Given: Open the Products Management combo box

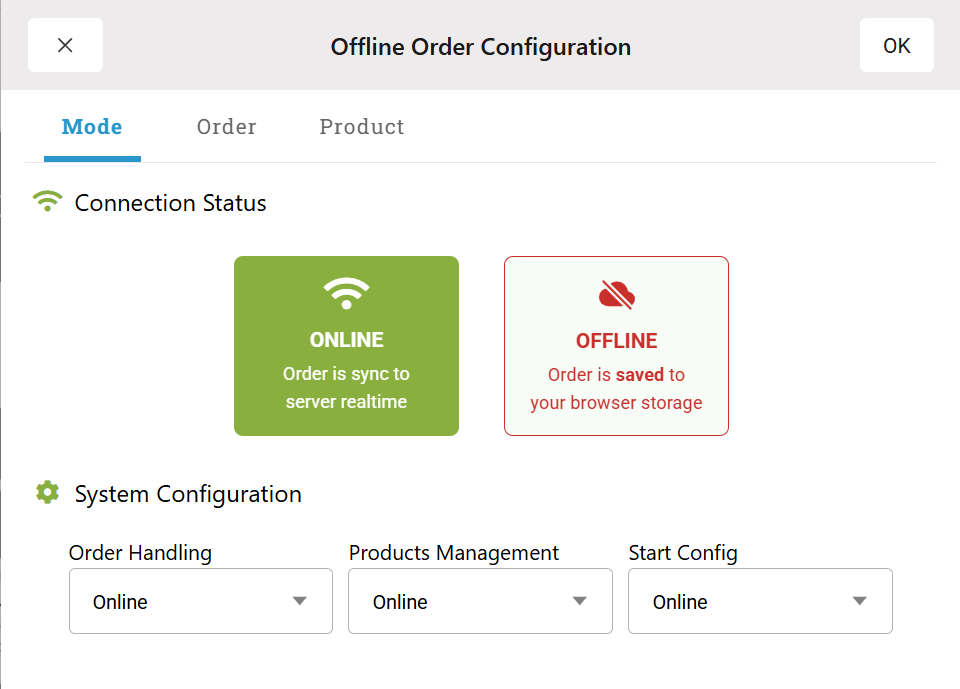Looking at the screenshot, I should coord(480,601).
